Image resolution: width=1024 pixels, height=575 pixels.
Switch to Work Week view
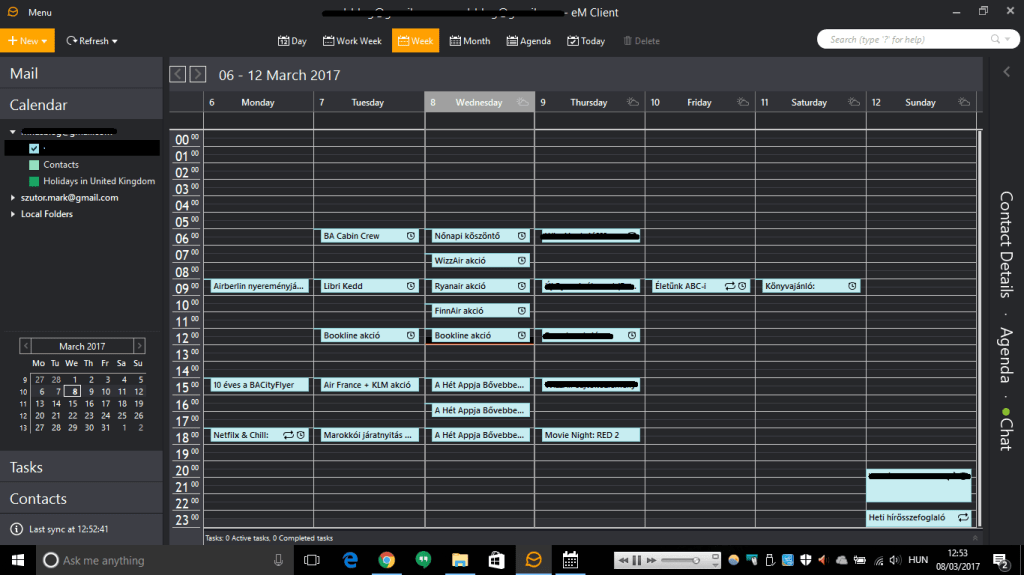pos(352,41)
